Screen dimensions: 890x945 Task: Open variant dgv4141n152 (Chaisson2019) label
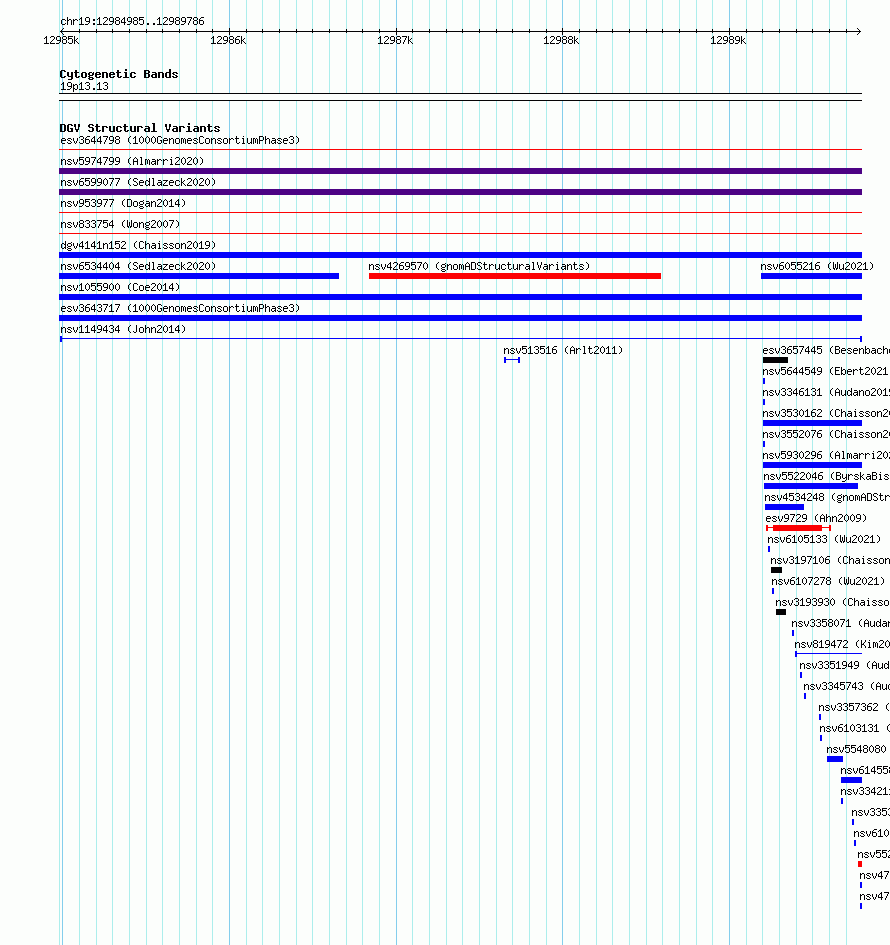tap(138, 245)
